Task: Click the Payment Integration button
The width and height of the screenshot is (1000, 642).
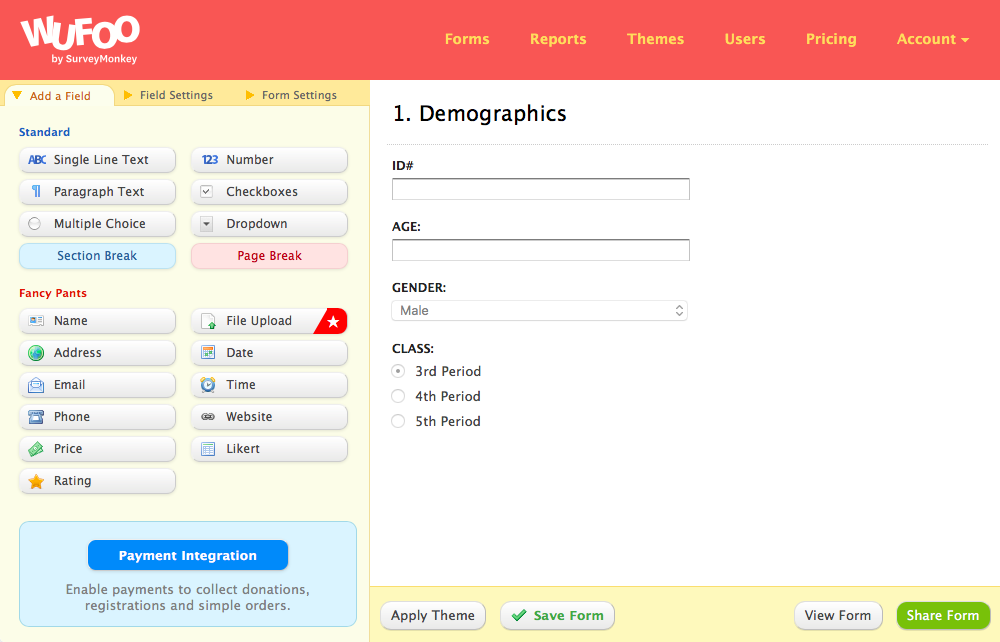Action: point(188,555)
